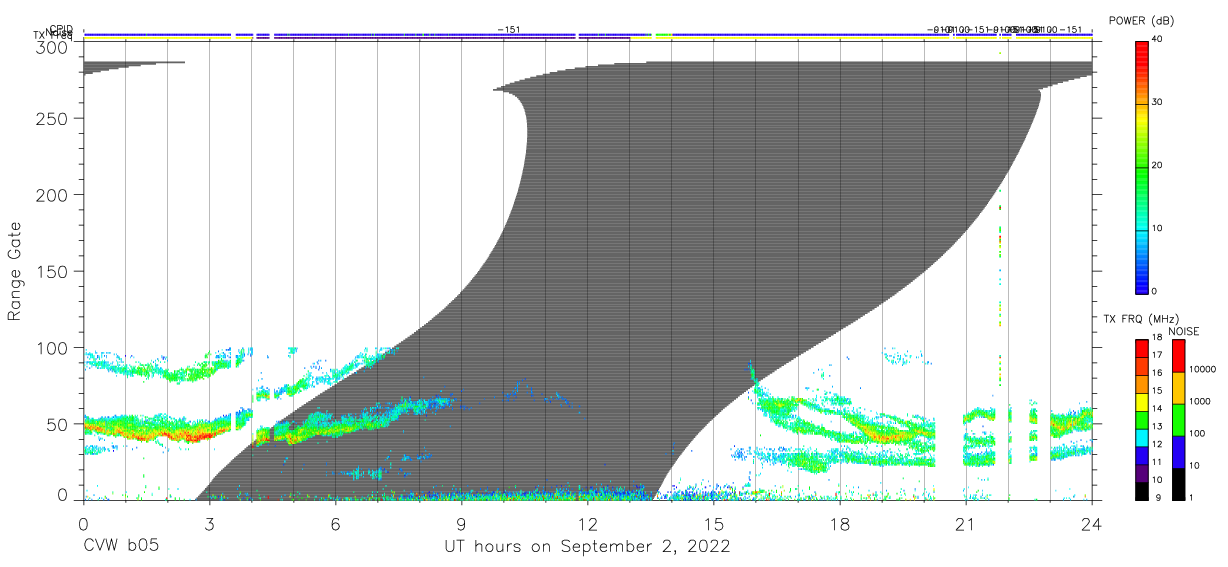This screenshot has height=567, width=1228.
Task: Click the 50 range gate tick label
Action: tap(58, 424)
